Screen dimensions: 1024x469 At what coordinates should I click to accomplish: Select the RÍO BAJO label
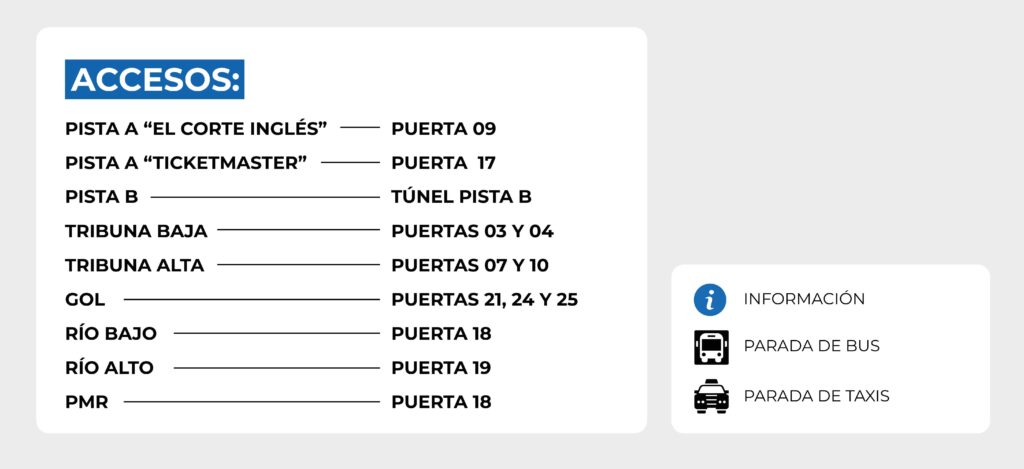111,333
